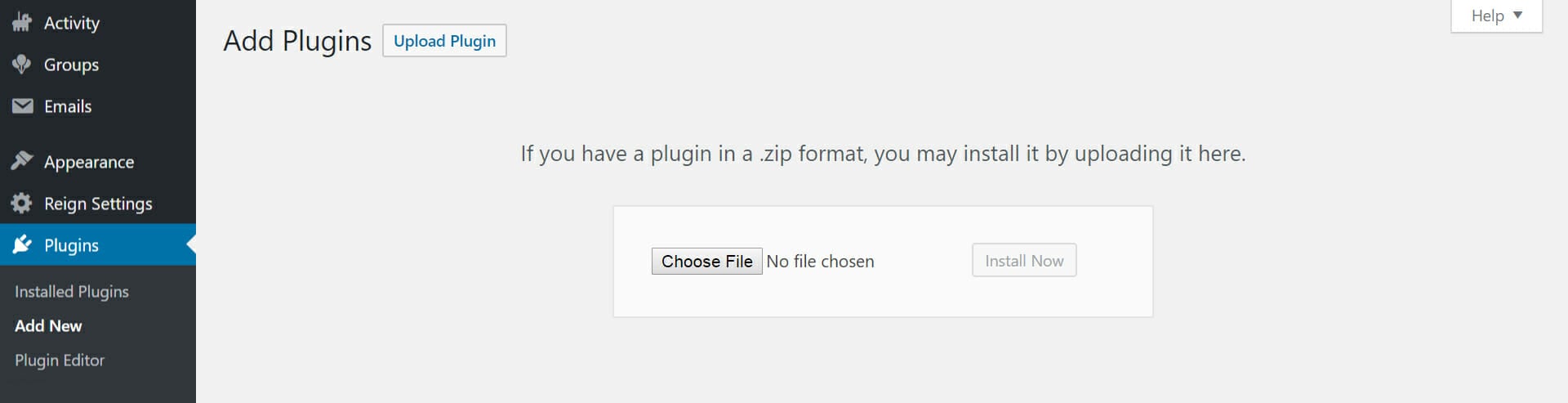Viewport: 1568px width, 403px height.
Task: Click the Reign Settings gear icon
Action: click(22, 203)
